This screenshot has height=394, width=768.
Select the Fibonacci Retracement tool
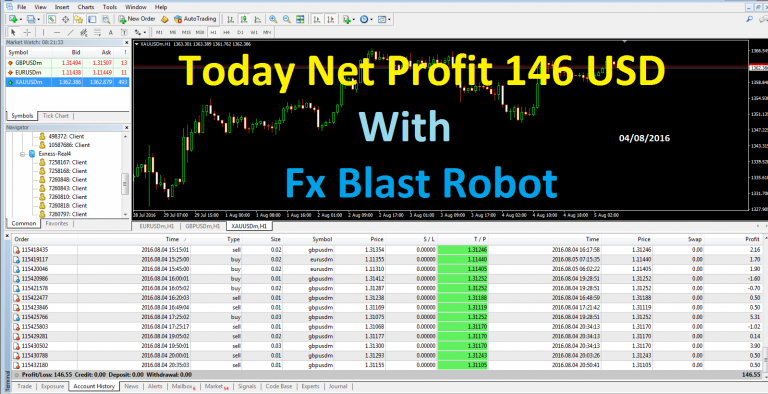tap(97, 32)
